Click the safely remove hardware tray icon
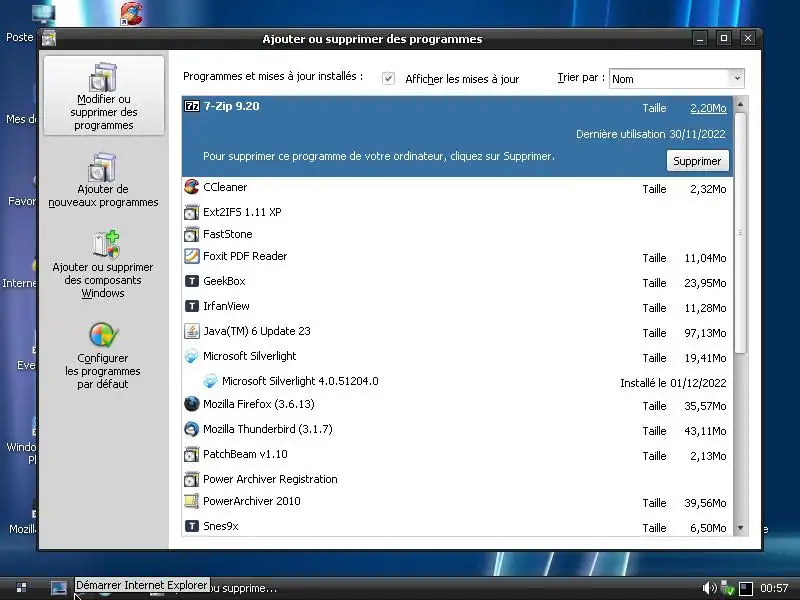This screenshot has width=800, height=600. [727, 588]
